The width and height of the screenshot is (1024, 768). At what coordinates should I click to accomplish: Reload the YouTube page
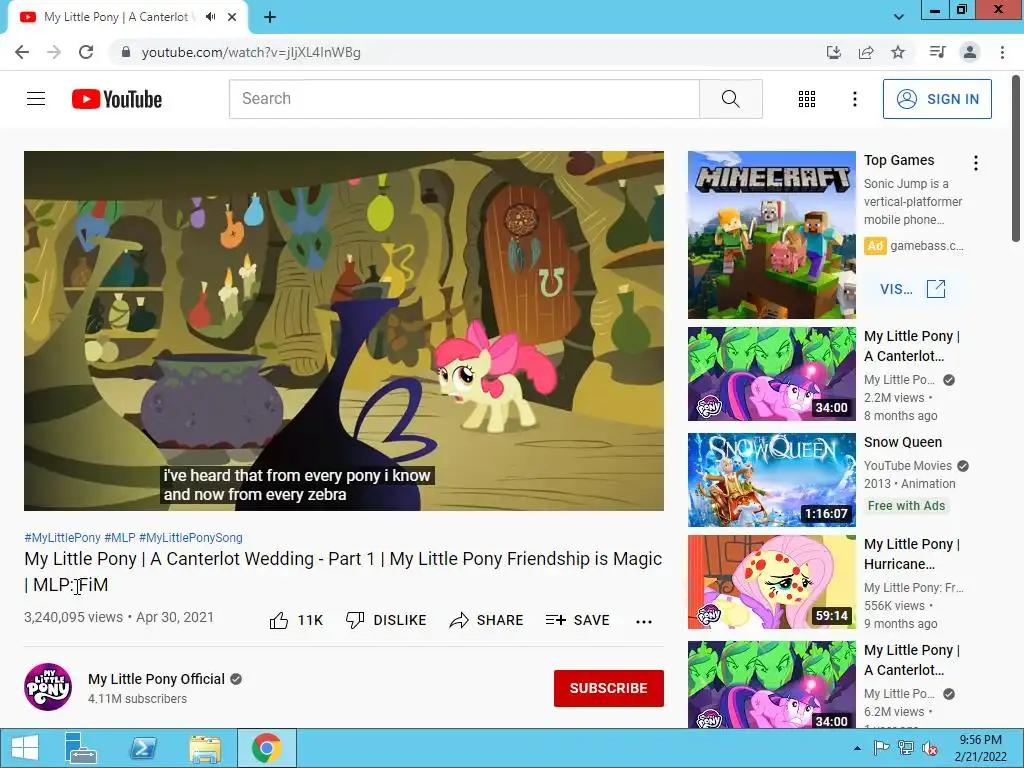[86, 52]
